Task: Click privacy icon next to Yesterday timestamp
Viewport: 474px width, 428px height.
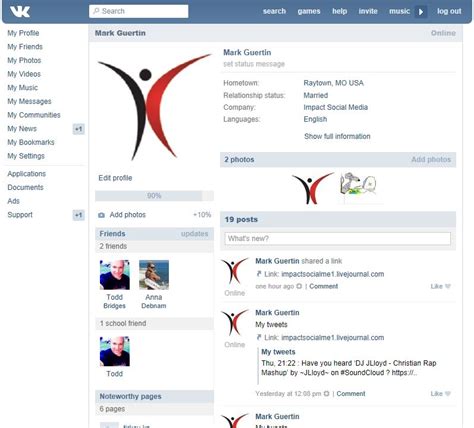Action: click(x=326, y=394)
